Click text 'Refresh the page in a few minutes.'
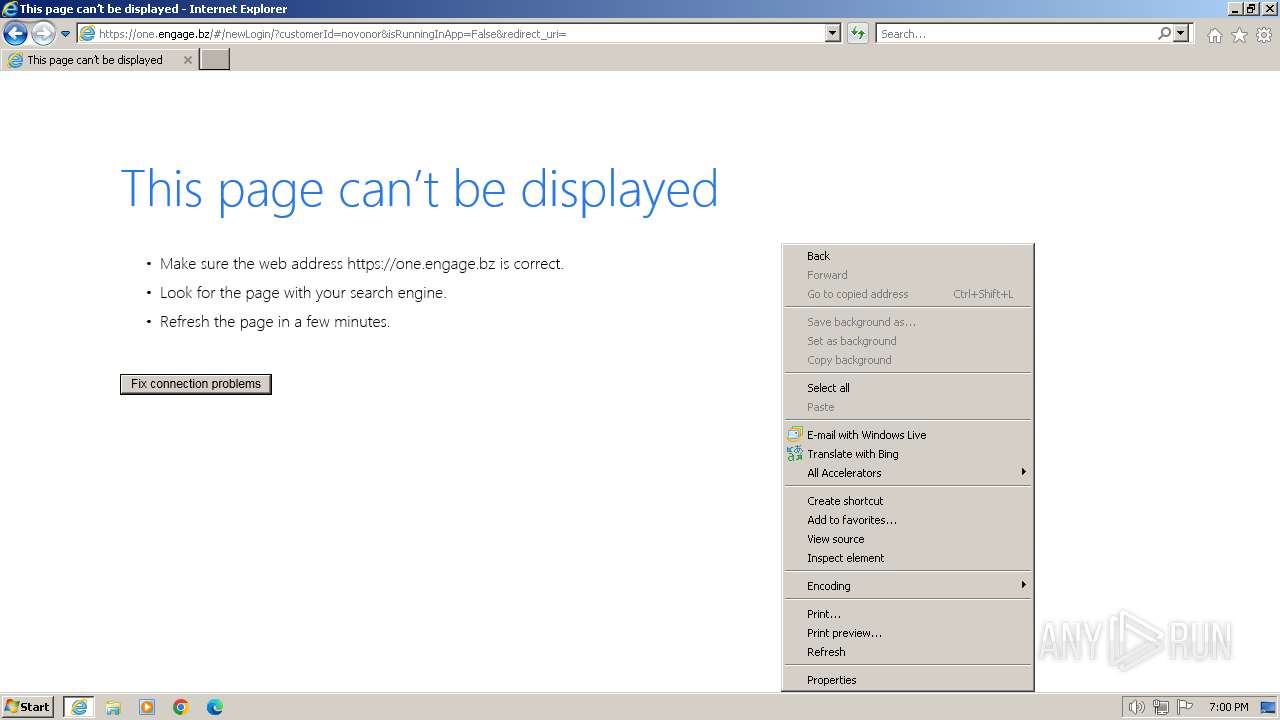Image resolution: width=1280 pixels, height=720 pixels. point(275,322)
